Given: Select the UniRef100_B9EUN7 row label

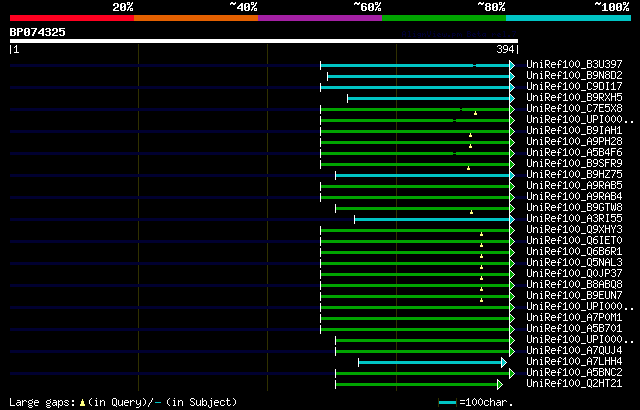Looking at the screenshot, I should [574, 296].
